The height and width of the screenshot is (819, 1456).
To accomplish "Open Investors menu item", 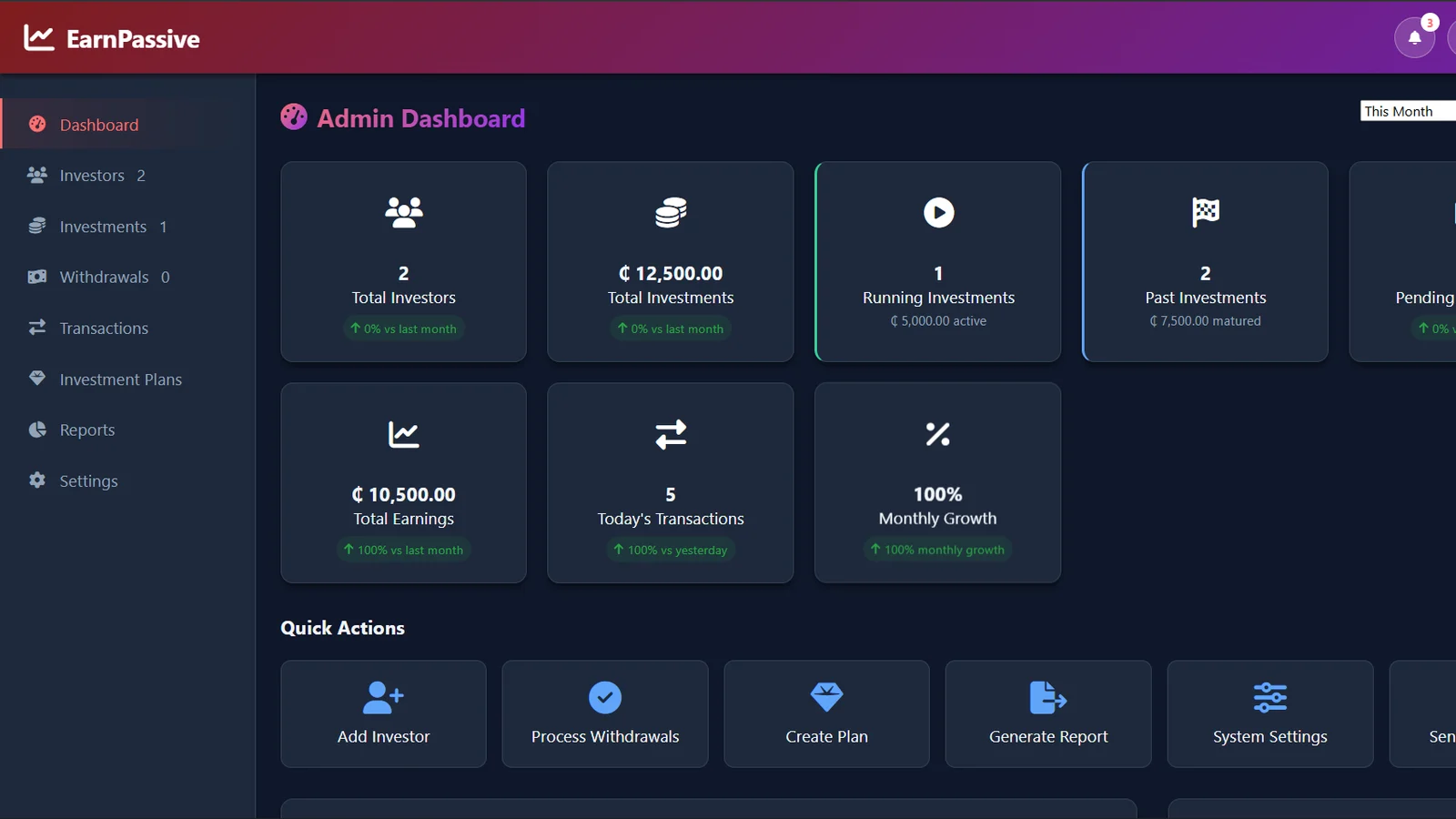I will pyautogui.click(x=127, y=176).
